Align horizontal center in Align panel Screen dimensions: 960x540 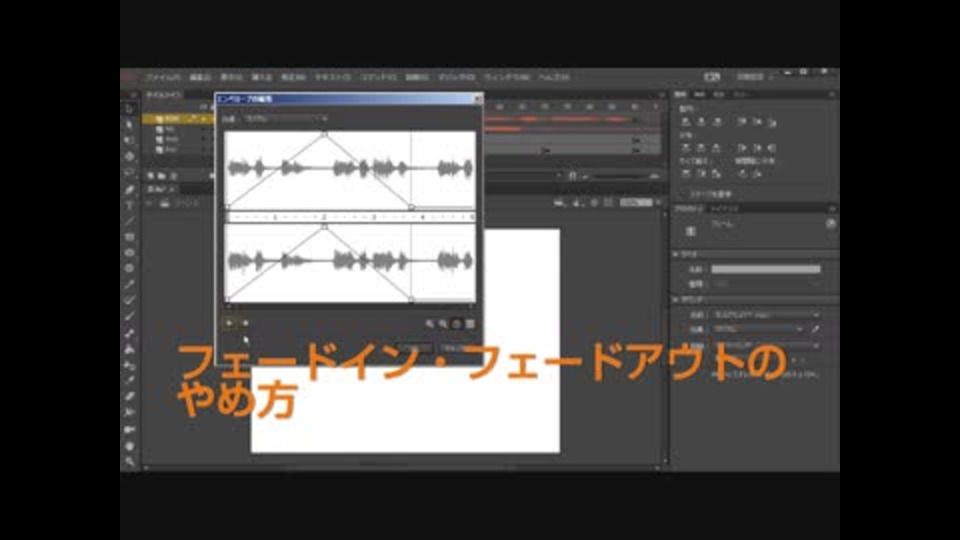(x=701, y=122)
